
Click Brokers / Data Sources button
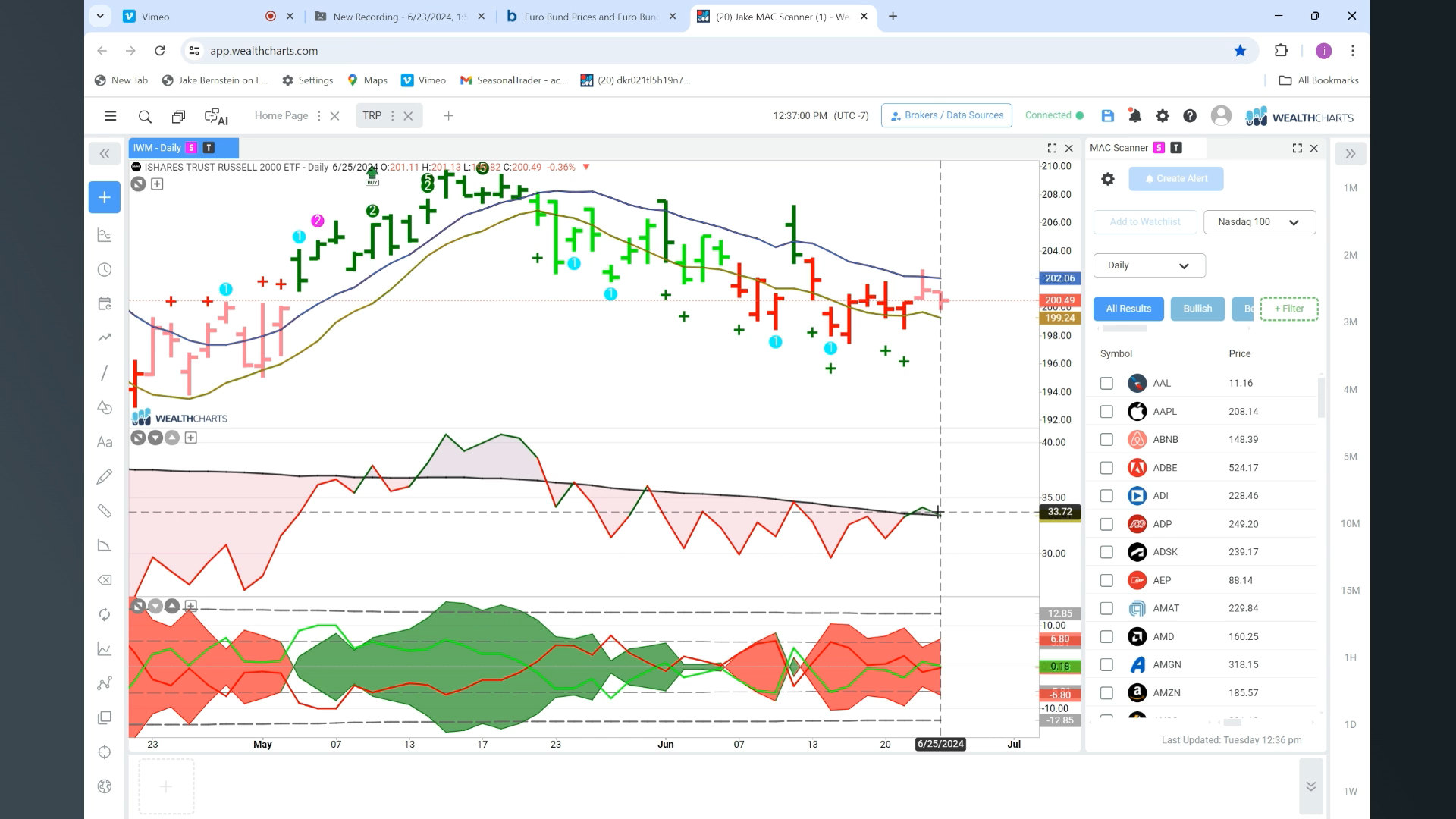click(946, 115)
